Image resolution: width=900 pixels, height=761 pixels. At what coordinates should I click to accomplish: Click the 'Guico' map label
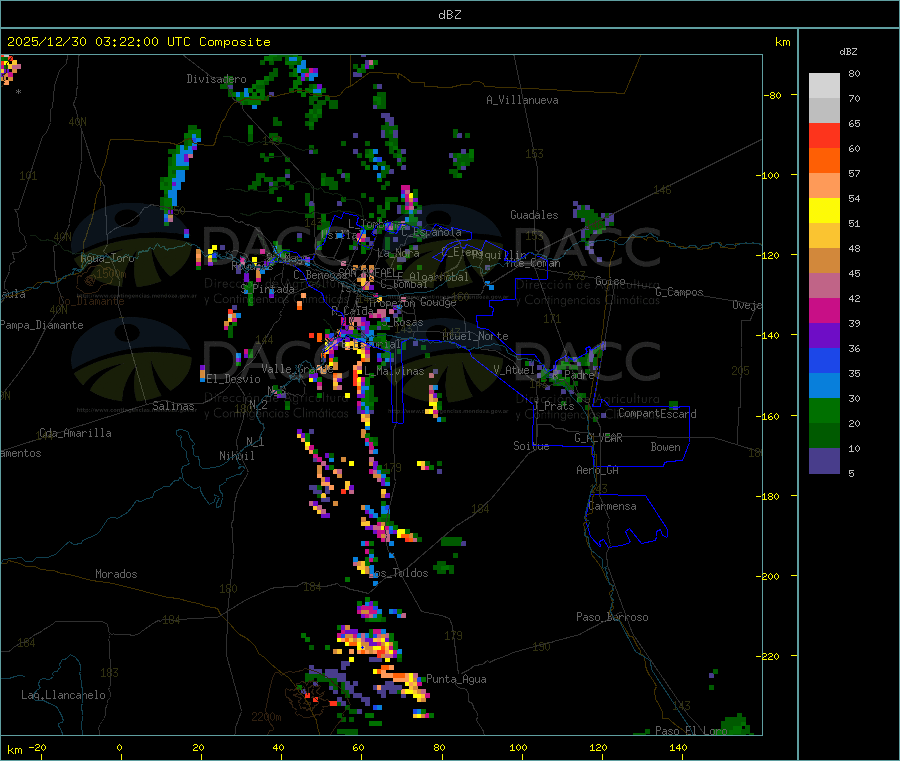610,281
